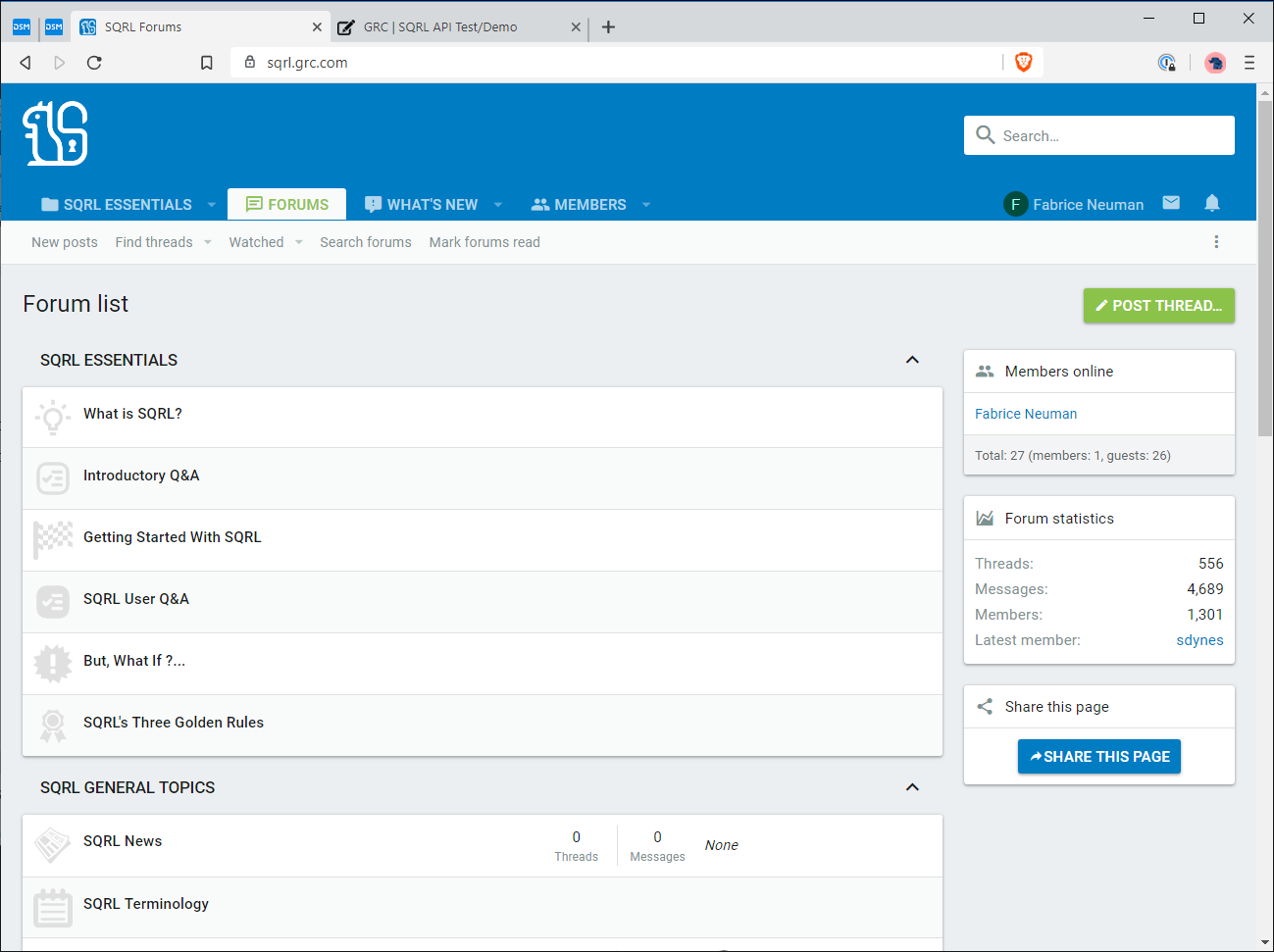Screen dimensions: 1274x952
Task: Expand the Watched dropdown arrow
Action: pyautogui.click(x=299, y=242)
